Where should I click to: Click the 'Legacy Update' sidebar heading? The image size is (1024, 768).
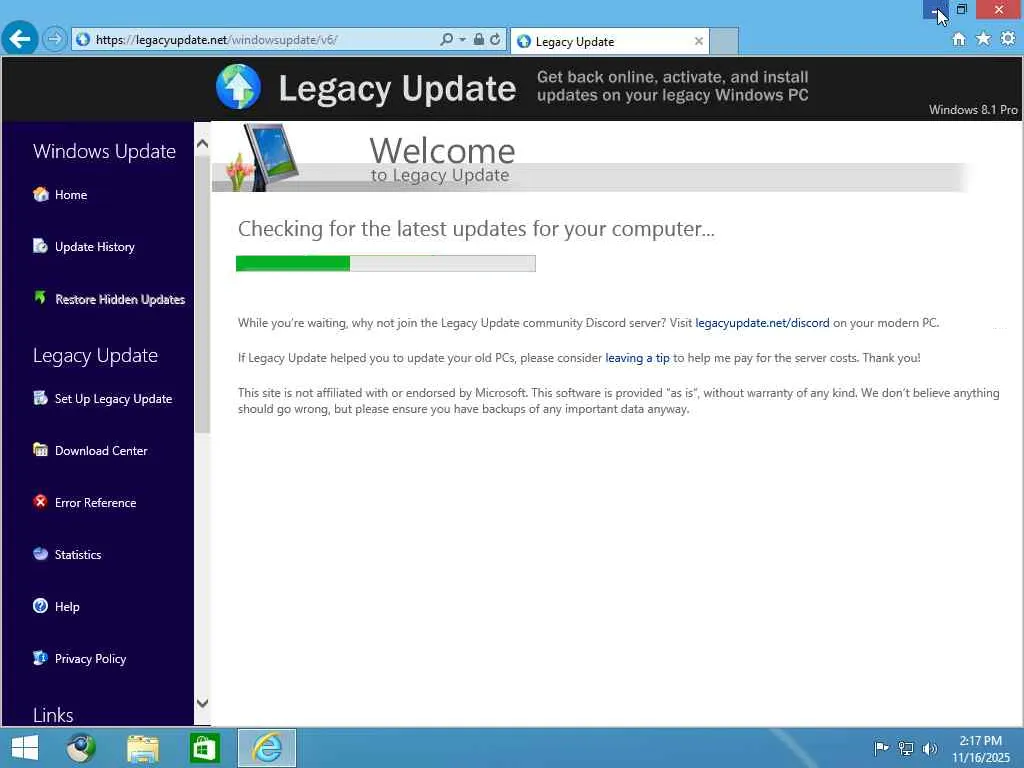pos(95,356)
